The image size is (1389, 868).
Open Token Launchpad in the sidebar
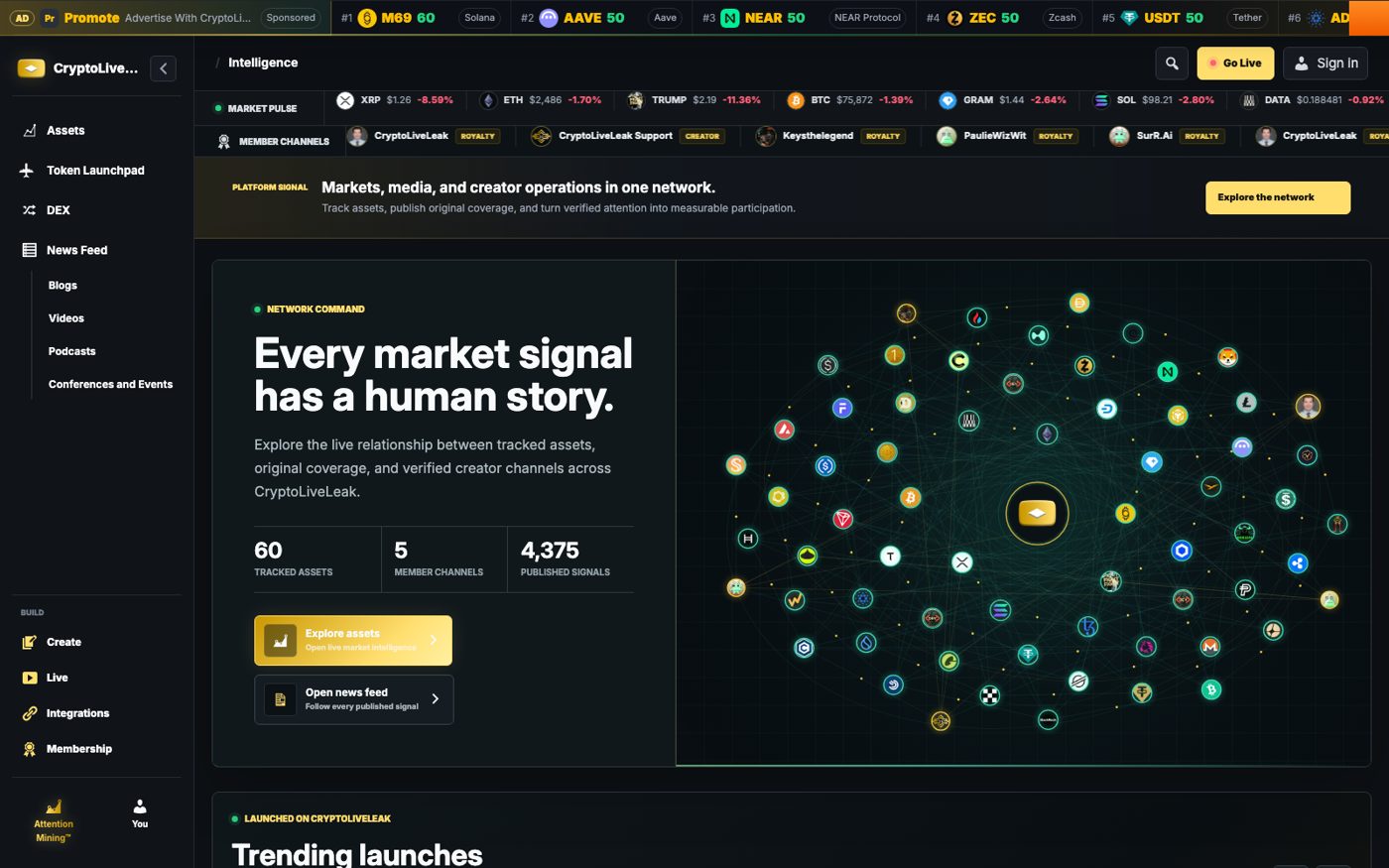97,171
